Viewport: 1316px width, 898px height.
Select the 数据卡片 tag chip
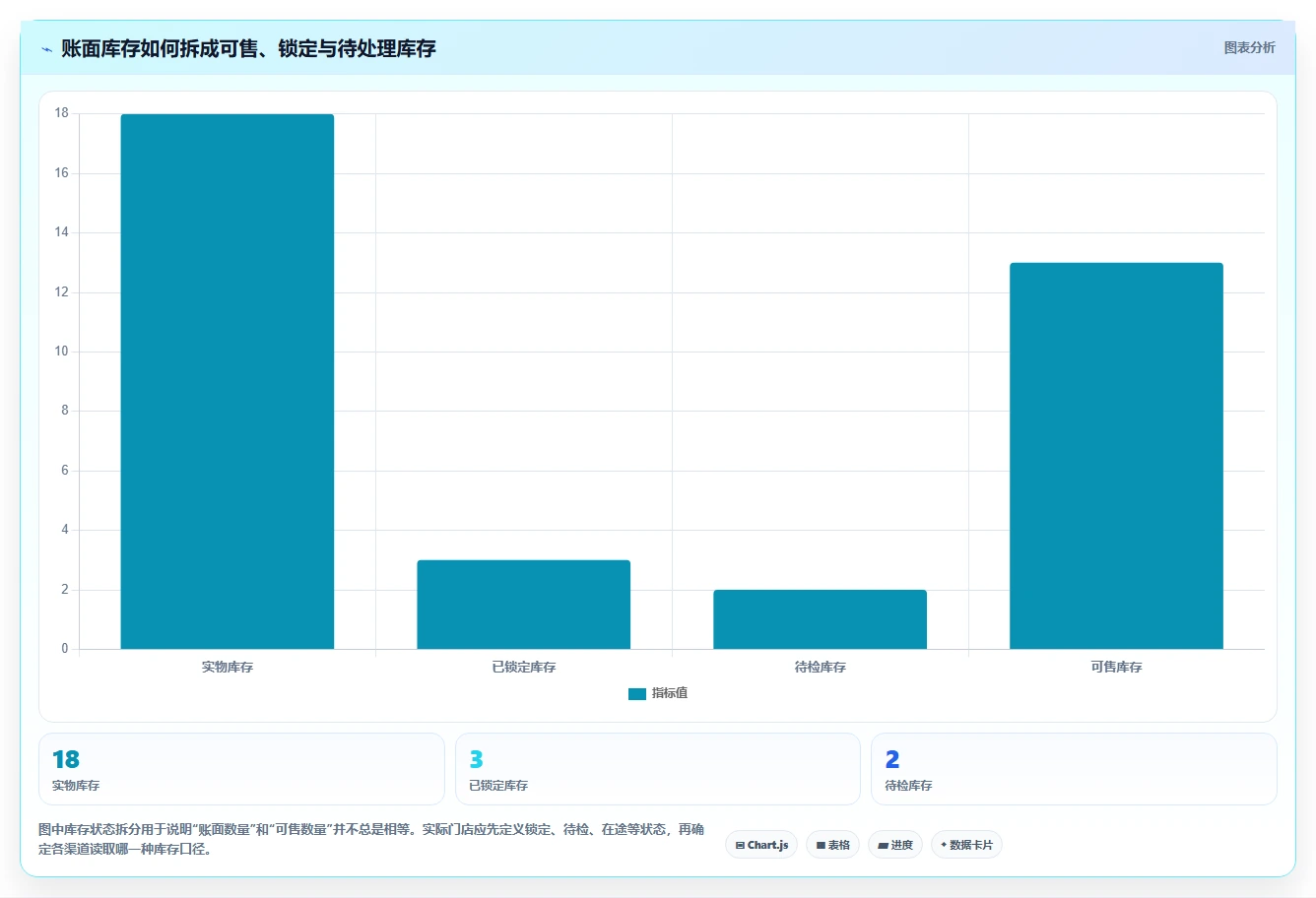coord(966,845)
